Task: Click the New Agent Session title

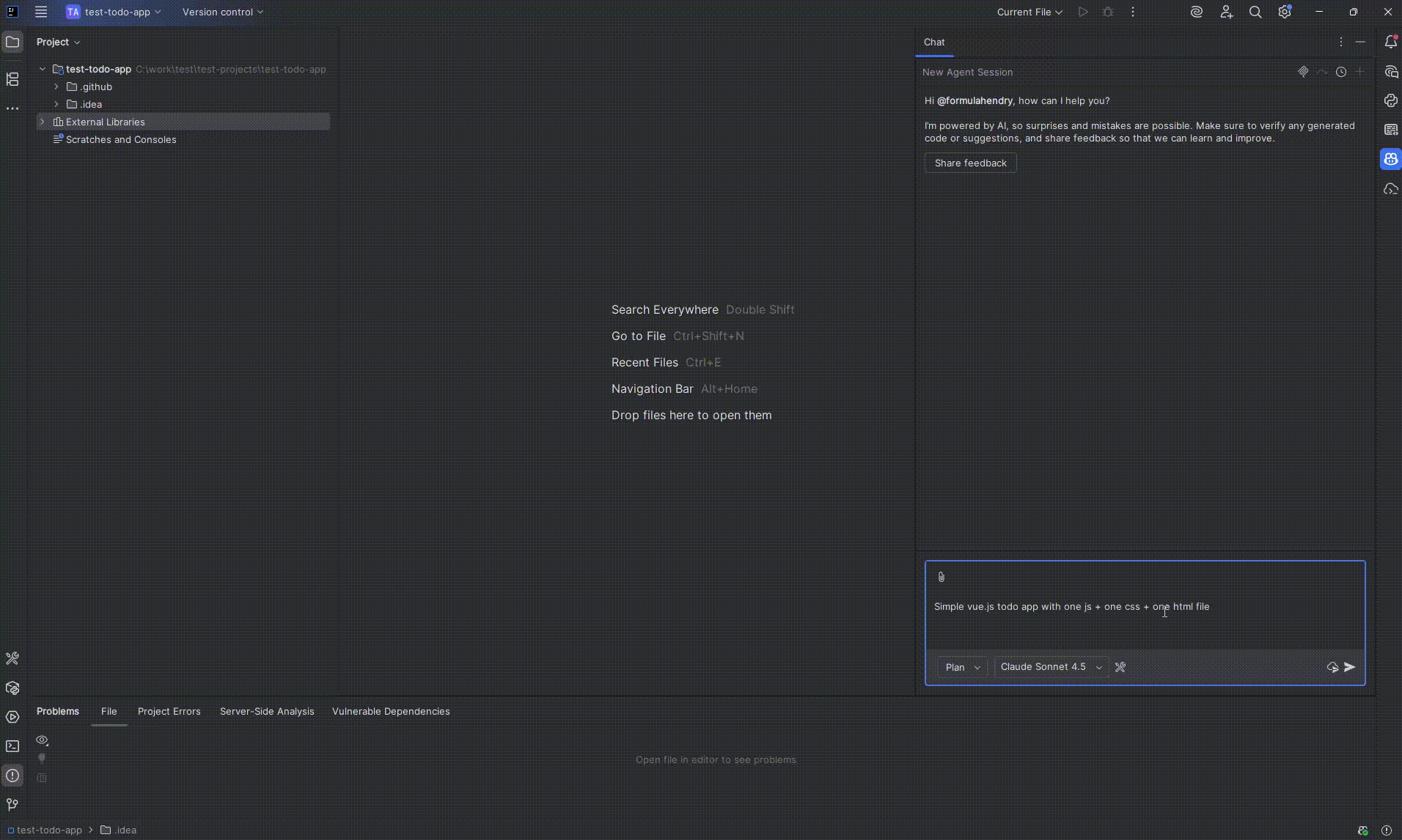Action: (967, 72)
